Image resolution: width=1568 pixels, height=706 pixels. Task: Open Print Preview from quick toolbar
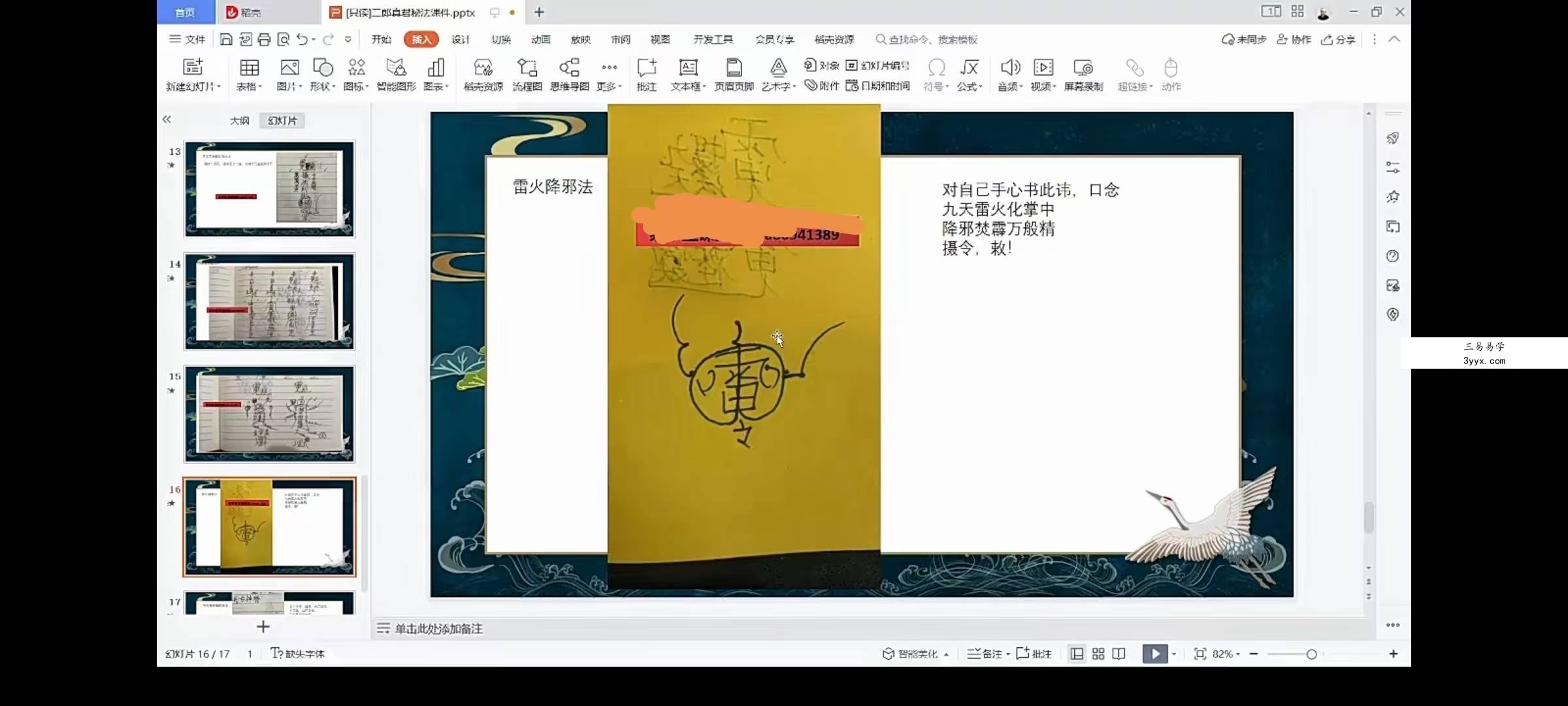point(283,39)
